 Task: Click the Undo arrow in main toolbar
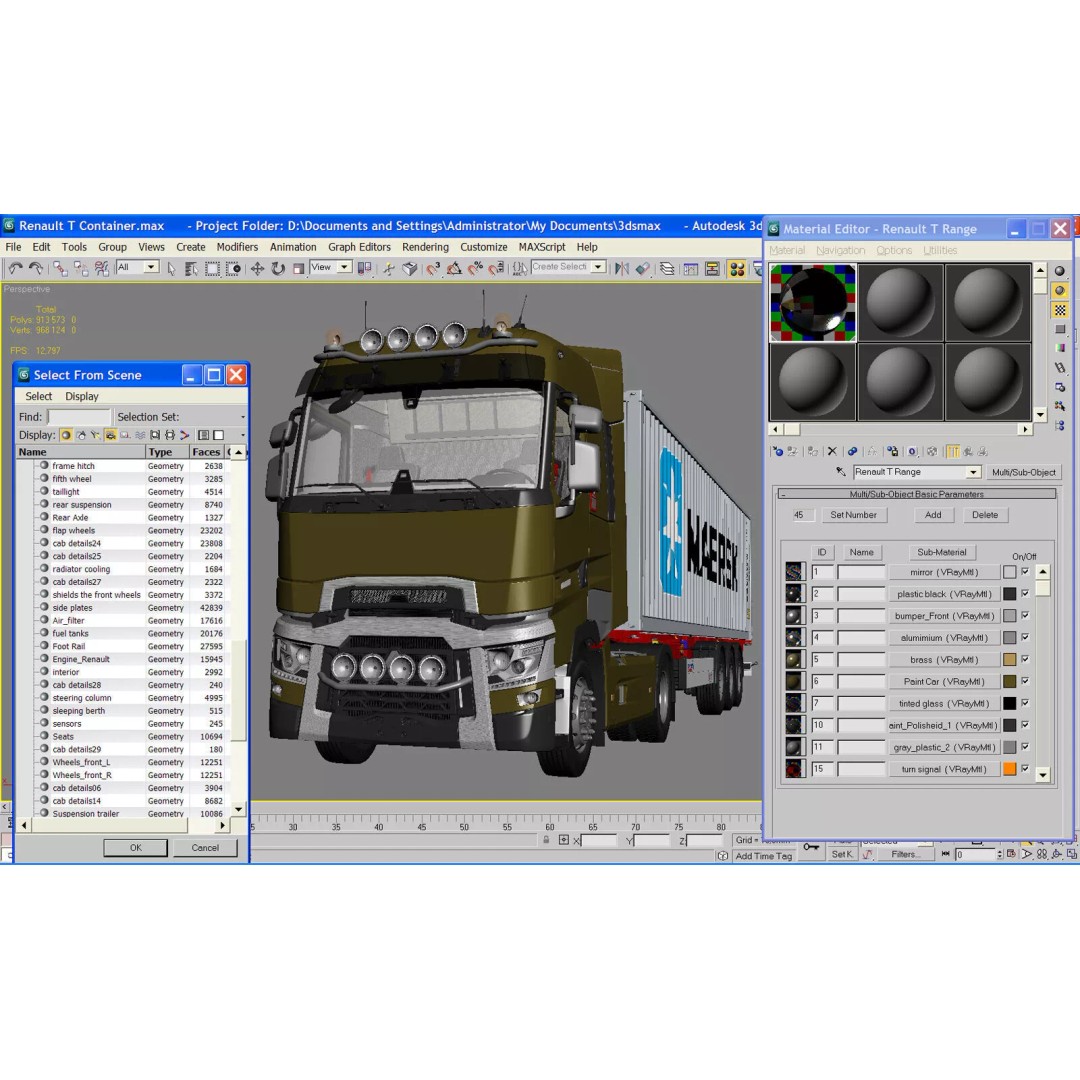click(x=15, y=269)
